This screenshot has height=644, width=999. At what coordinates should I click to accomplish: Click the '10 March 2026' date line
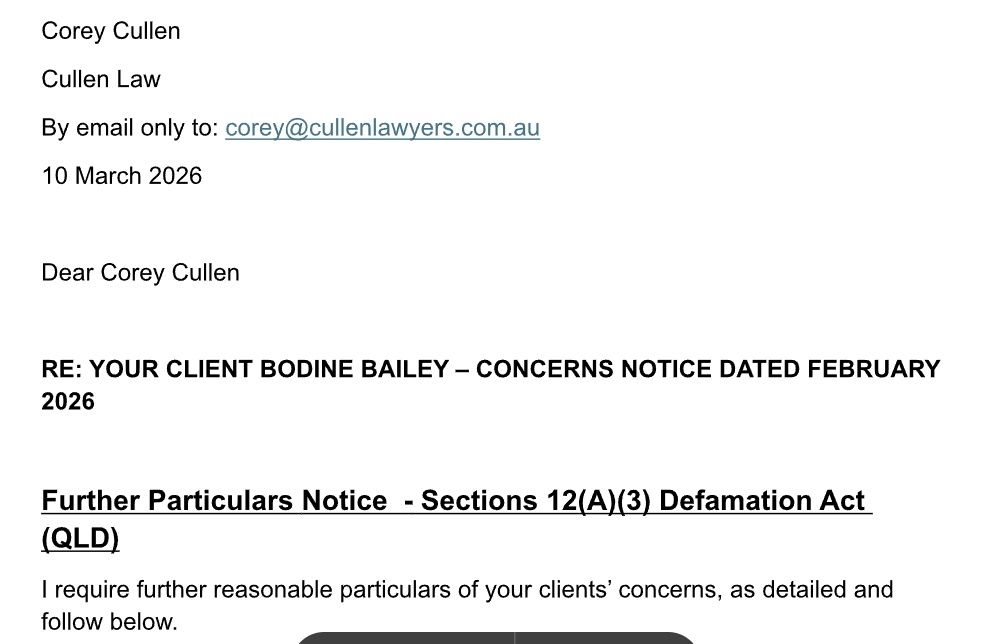122,176
